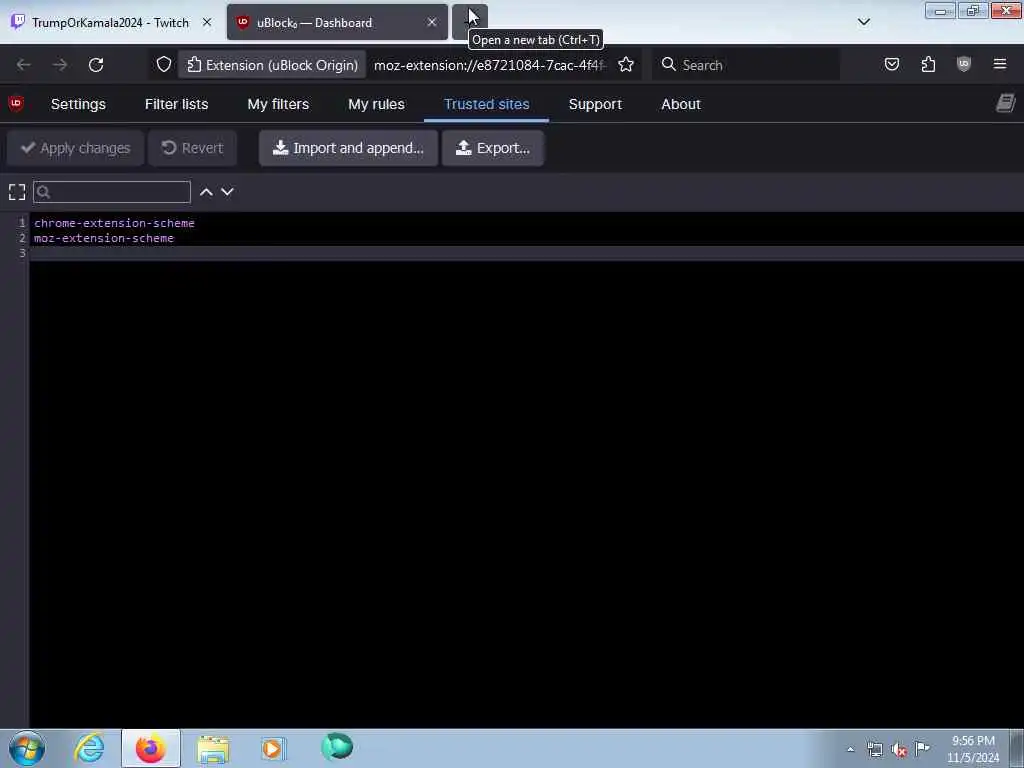
Task: Open the My rules tab
Action: 376,104
